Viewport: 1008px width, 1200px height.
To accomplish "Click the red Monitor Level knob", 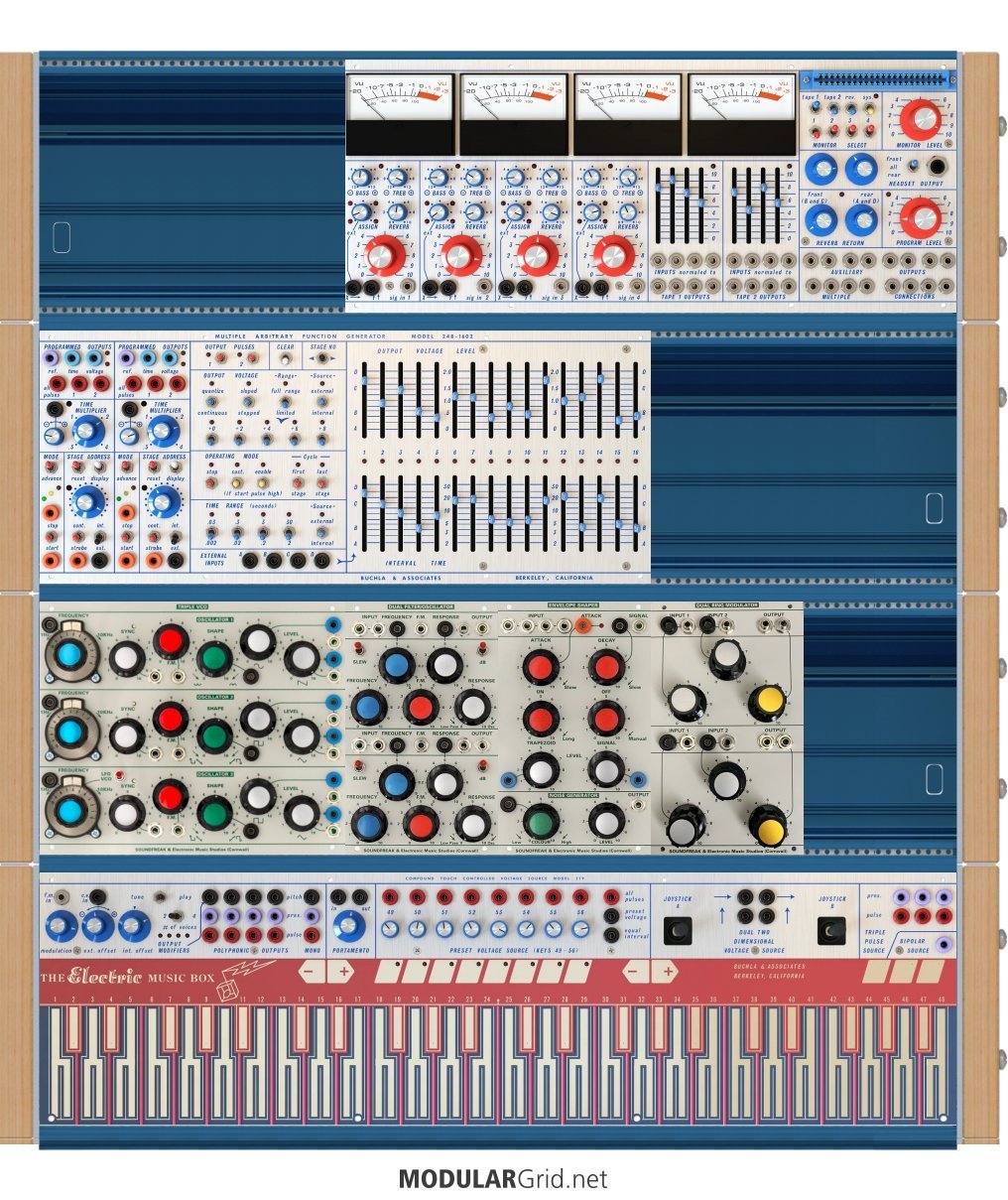I will pyautogui.click(x=920, y=121).
